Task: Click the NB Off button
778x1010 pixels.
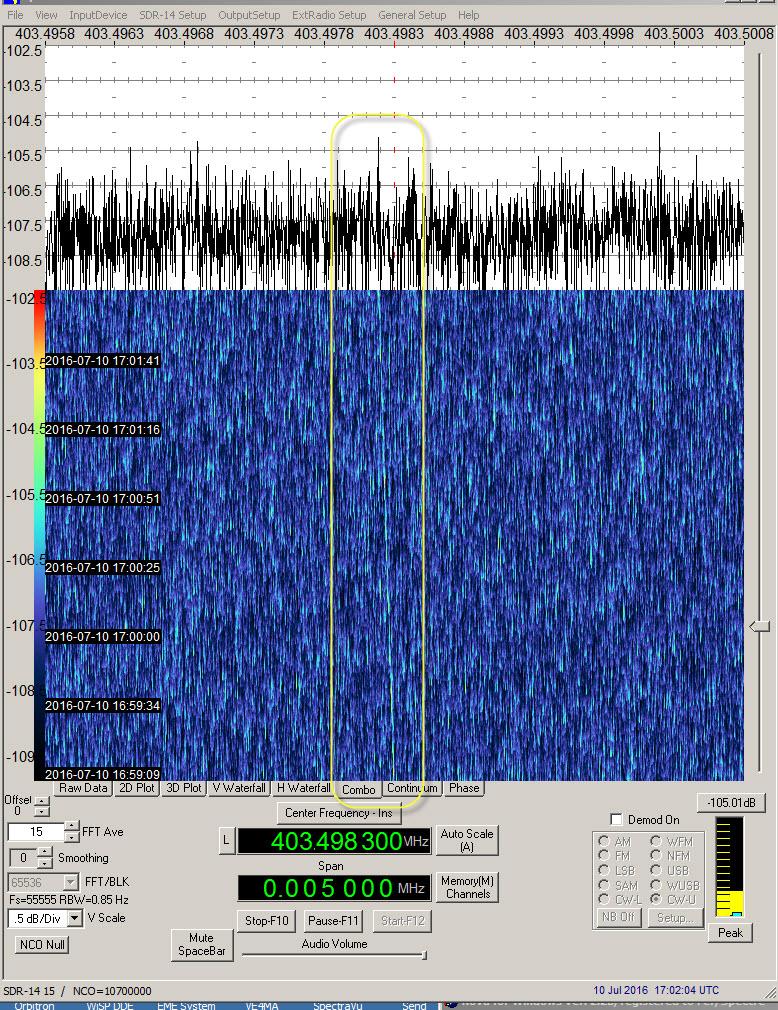Action: click(x=618, y=917)
